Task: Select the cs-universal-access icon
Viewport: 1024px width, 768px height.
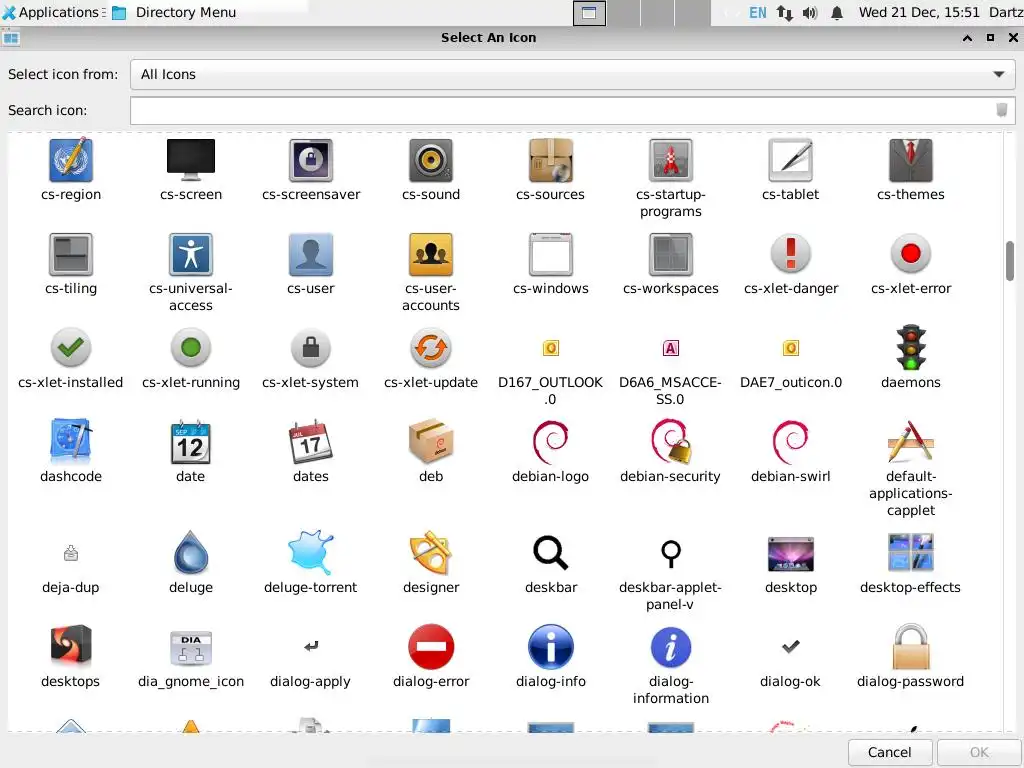Action: (191, 254)
